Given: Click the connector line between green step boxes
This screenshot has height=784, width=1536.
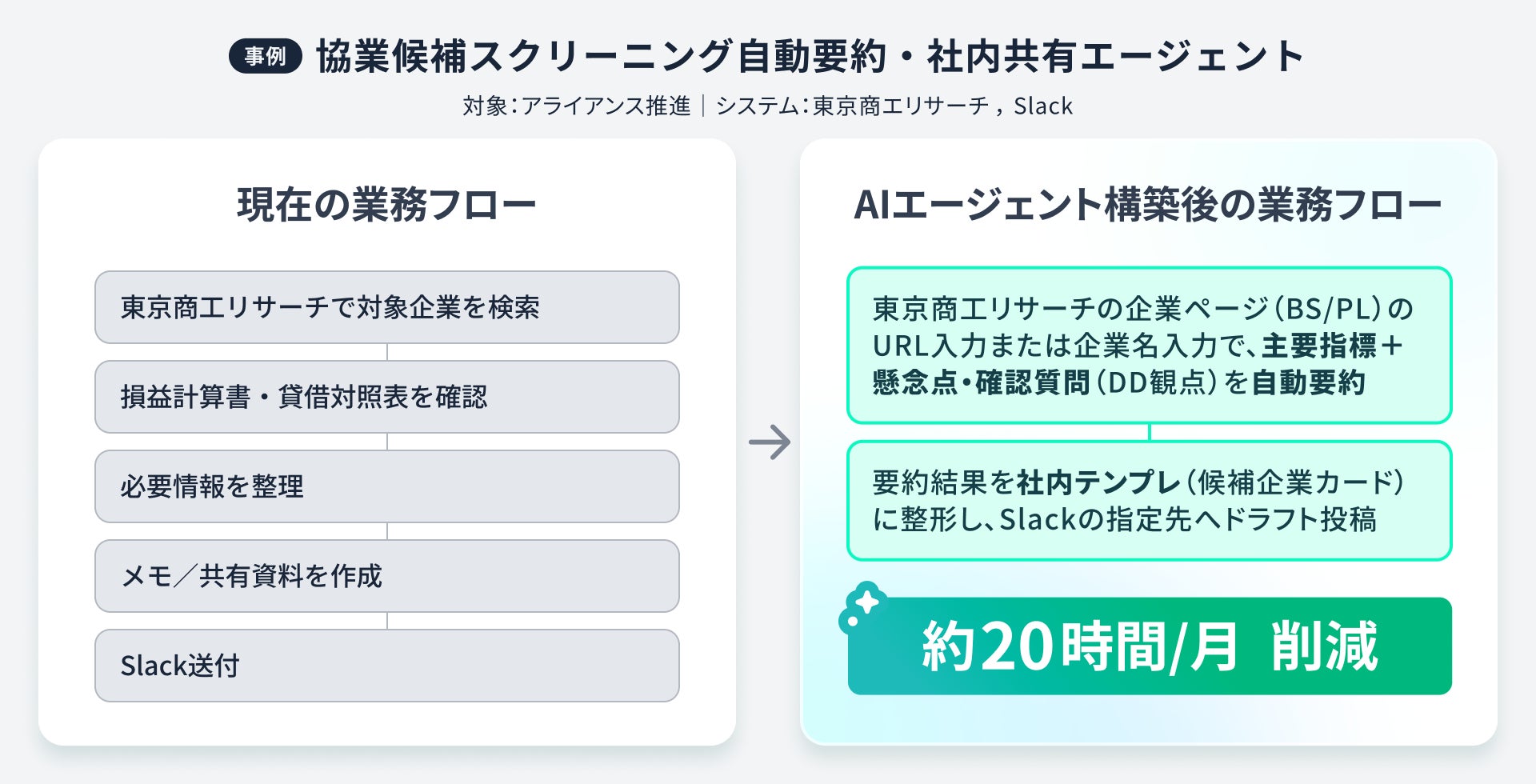Looking at the screenshot, I should point(1150,432).
